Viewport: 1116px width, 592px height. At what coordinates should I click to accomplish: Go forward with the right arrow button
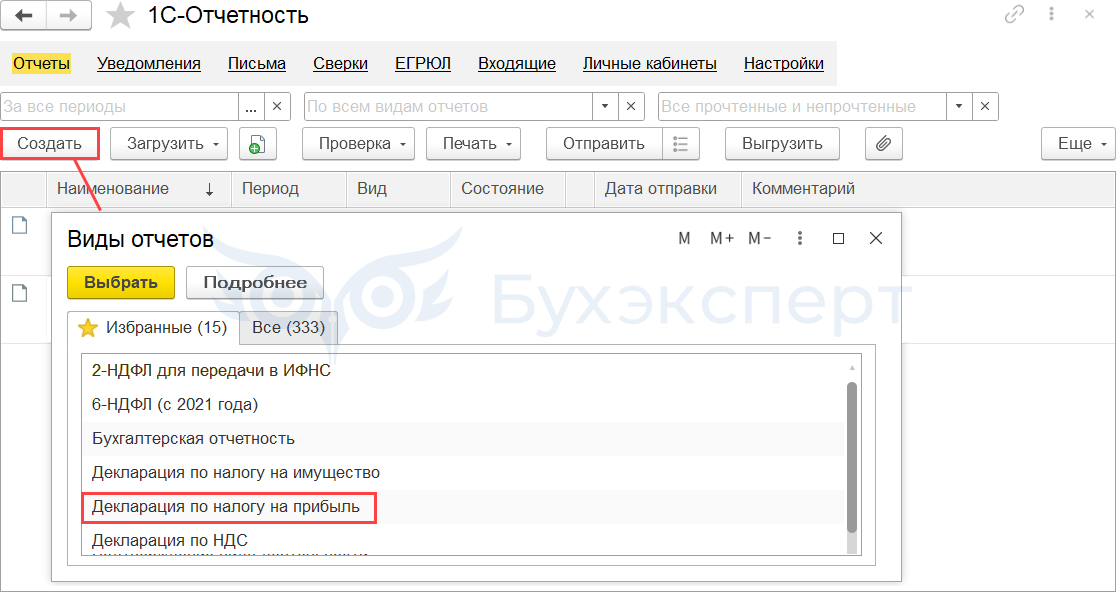(69, 15)
